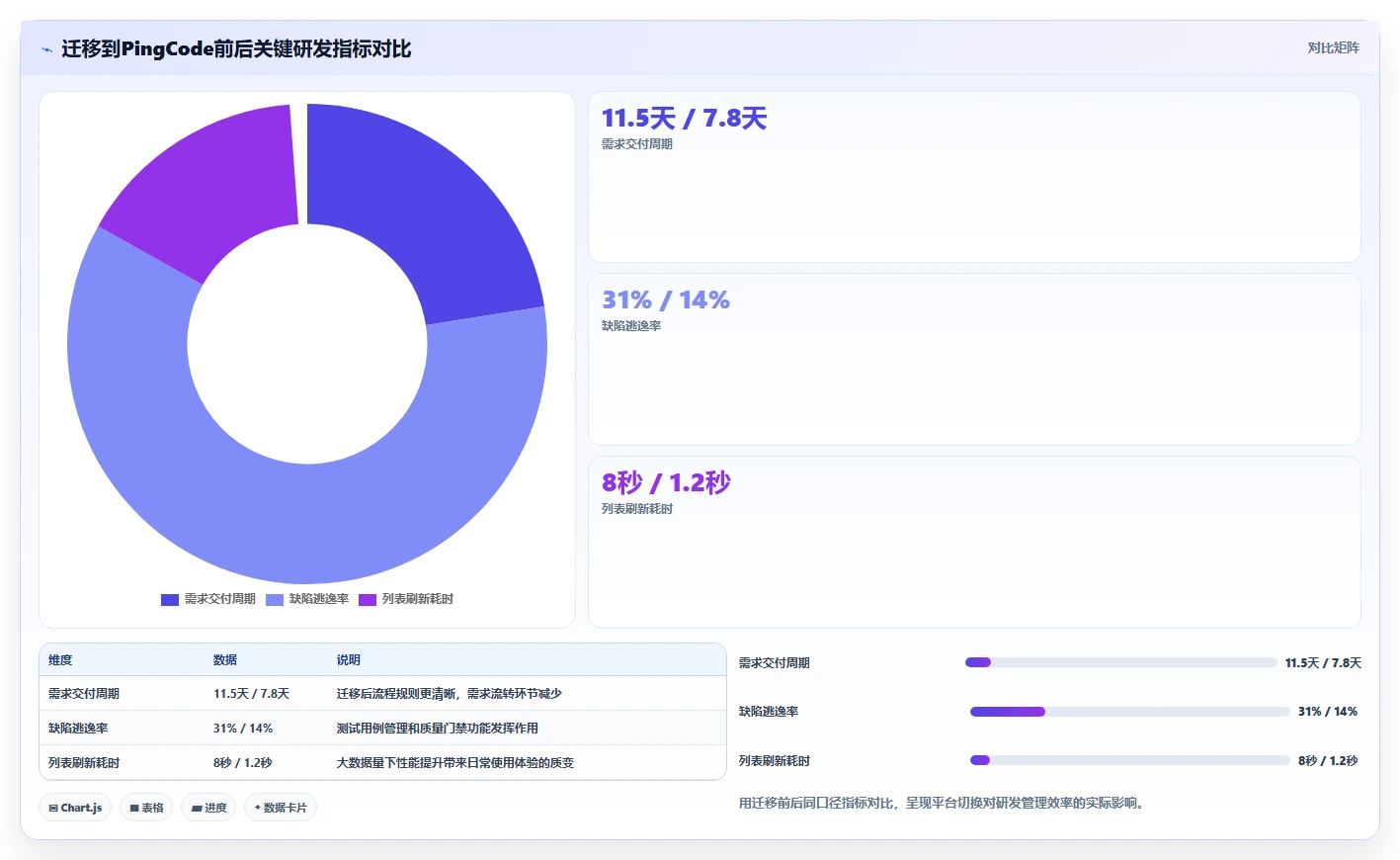Viewport: 1400px width, 860px height.
Task: Select the 11.5天 / 7.8天 stat card value
Action: point(685,119)
